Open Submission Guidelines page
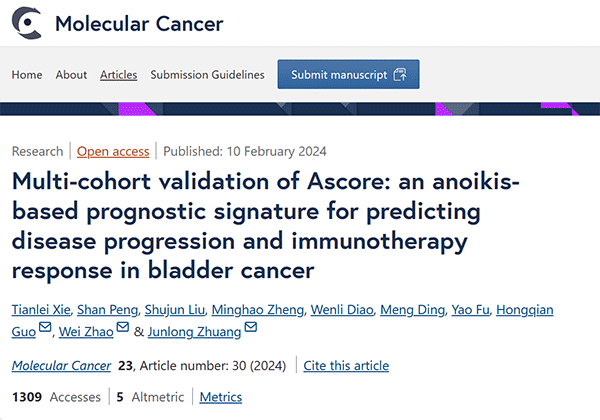This screenshot has height=420, width=600. (x=207, y=75)
